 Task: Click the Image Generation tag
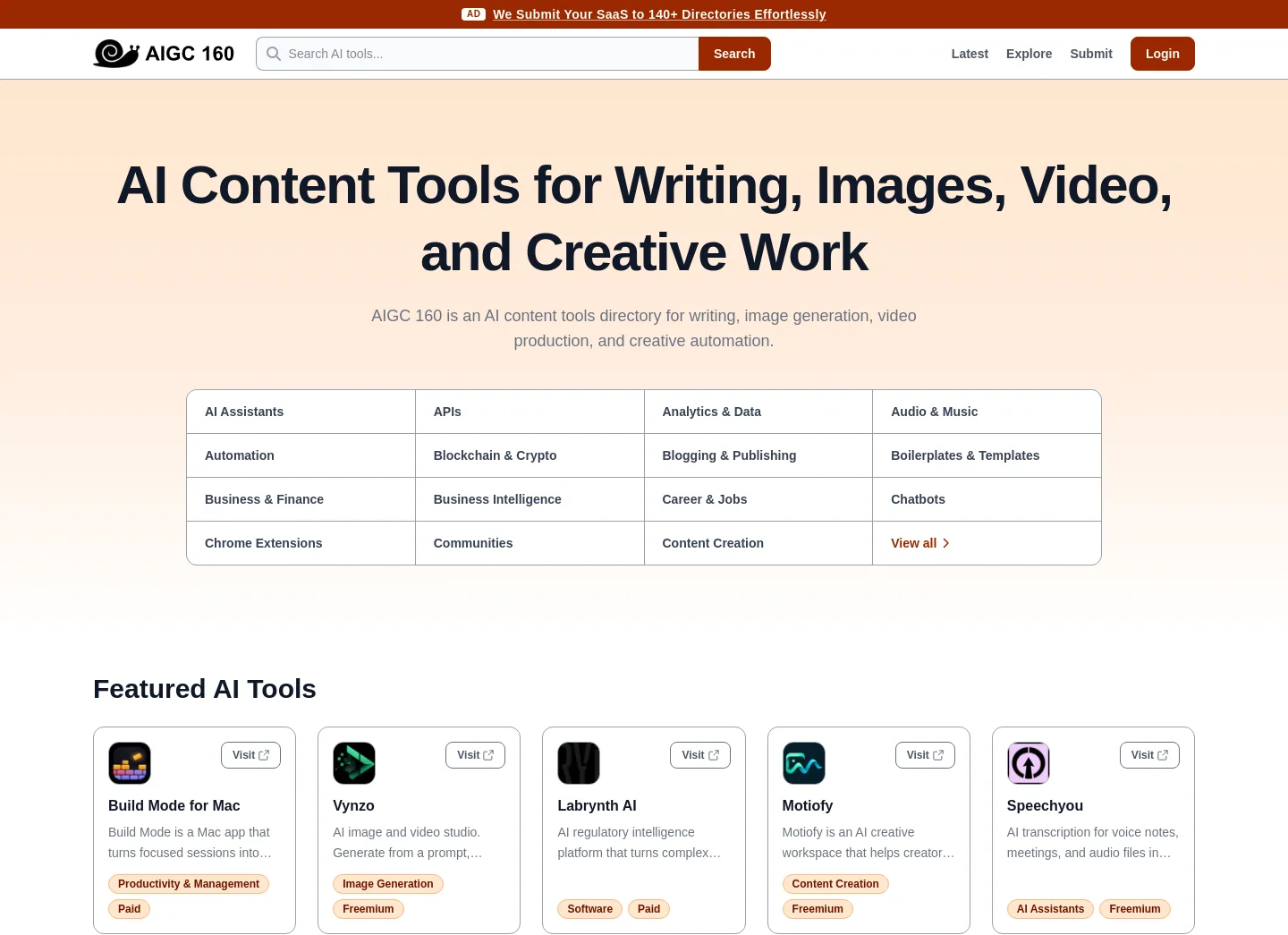point(388,884)
